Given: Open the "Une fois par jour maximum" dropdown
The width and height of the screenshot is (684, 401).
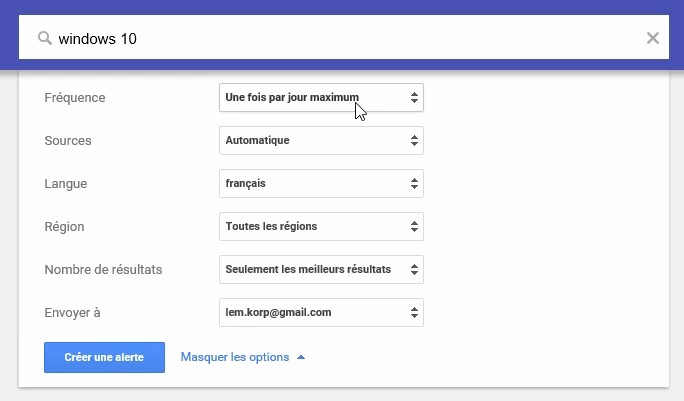Looking at the screenshot, I should [310, 98].
